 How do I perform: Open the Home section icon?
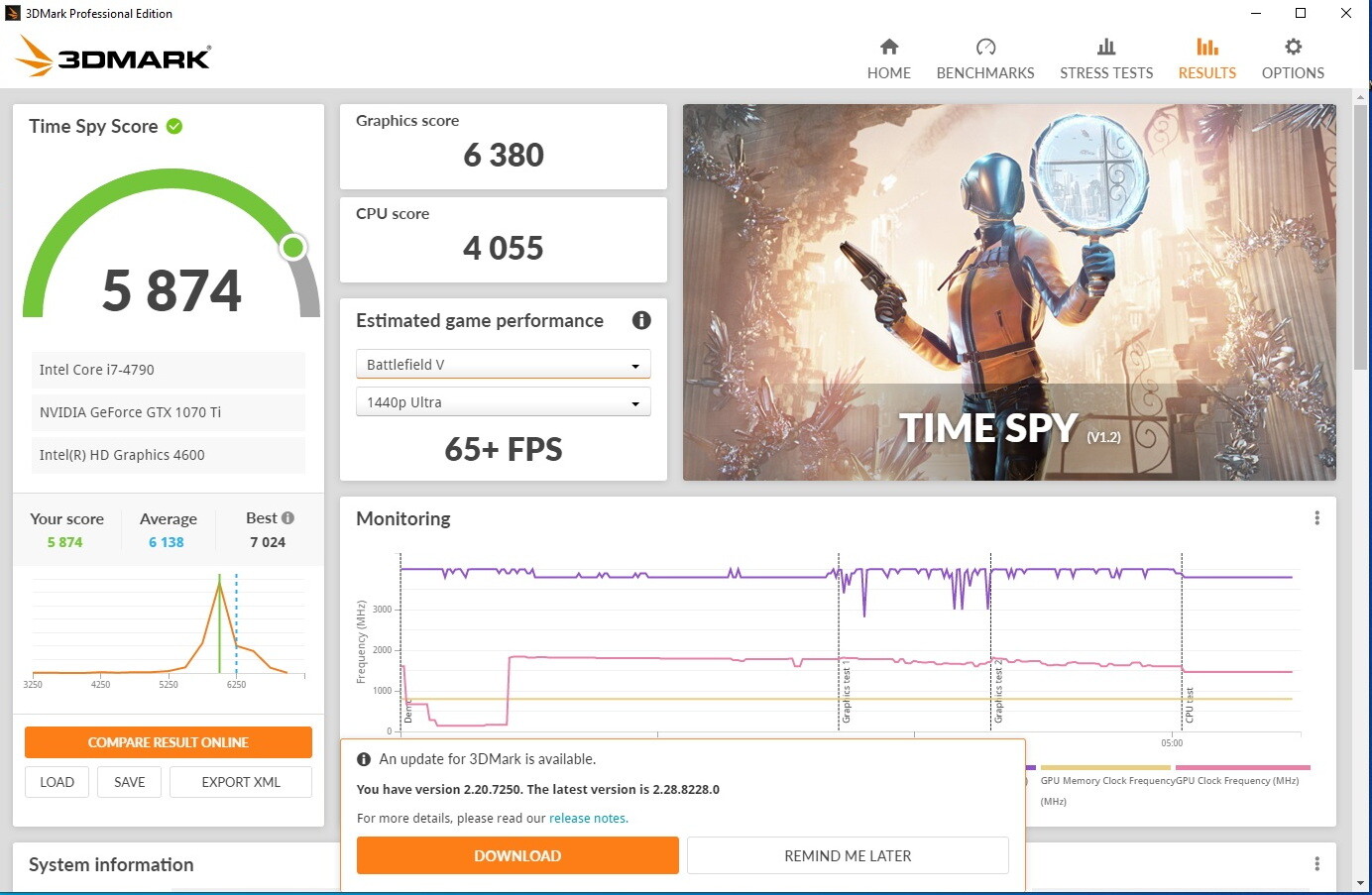pyautogui.click(x=888, y=47)
